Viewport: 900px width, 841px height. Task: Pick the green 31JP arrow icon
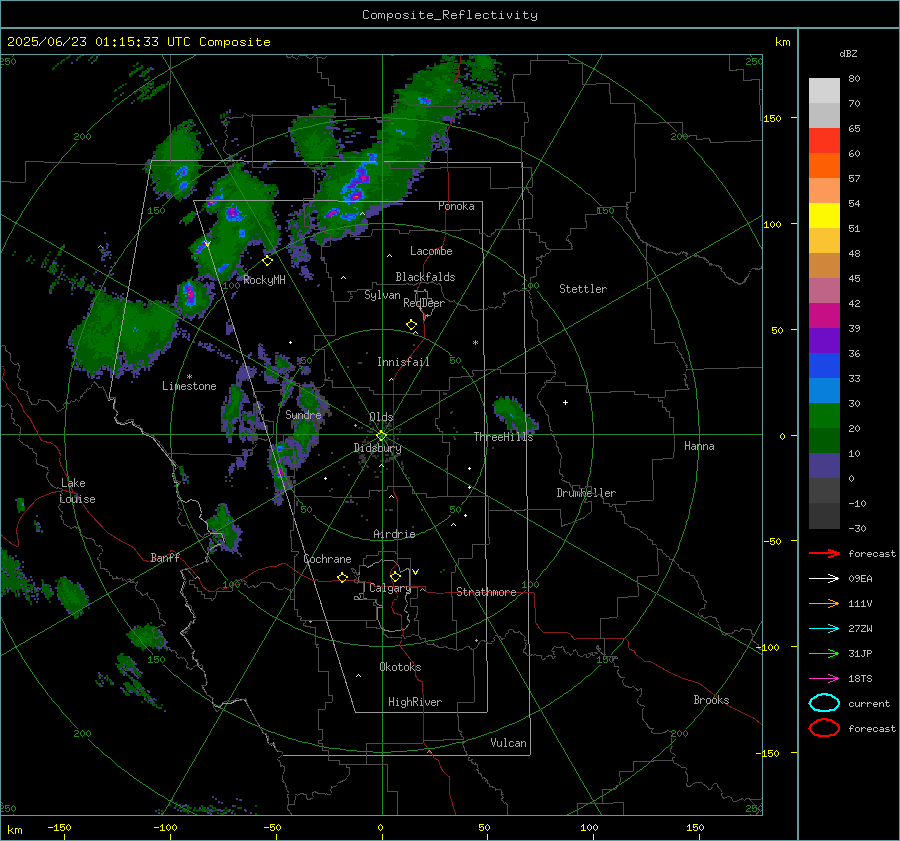pyautogui.click(x=824, y=653)
